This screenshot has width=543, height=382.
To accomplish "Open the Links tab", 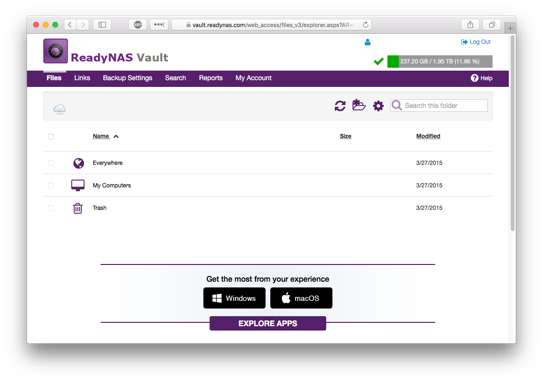I will click(x=82, y=78).
